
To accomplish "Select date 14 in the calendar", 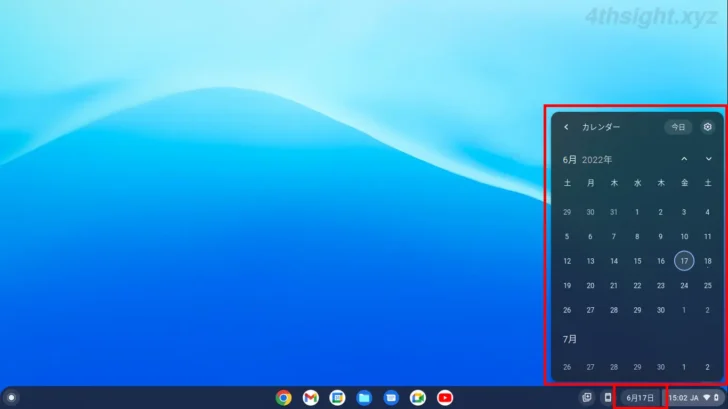I will click(614, 261).
